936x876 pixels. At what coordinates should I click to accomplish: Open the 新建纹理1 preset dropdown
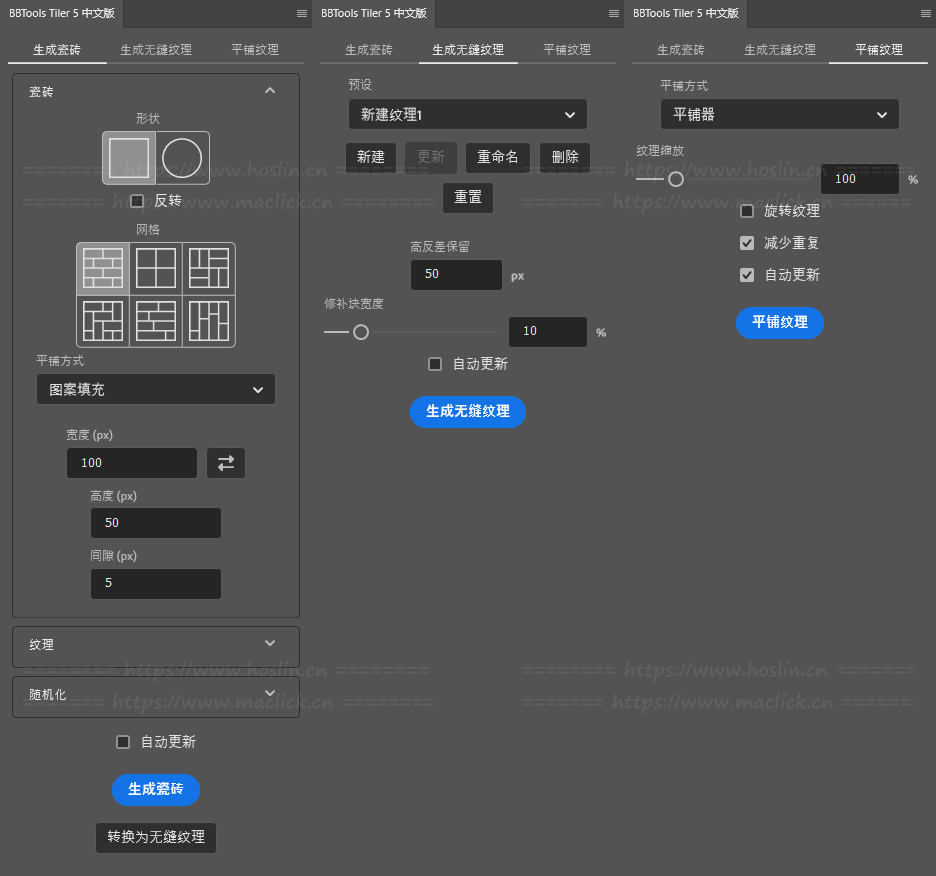467,114
